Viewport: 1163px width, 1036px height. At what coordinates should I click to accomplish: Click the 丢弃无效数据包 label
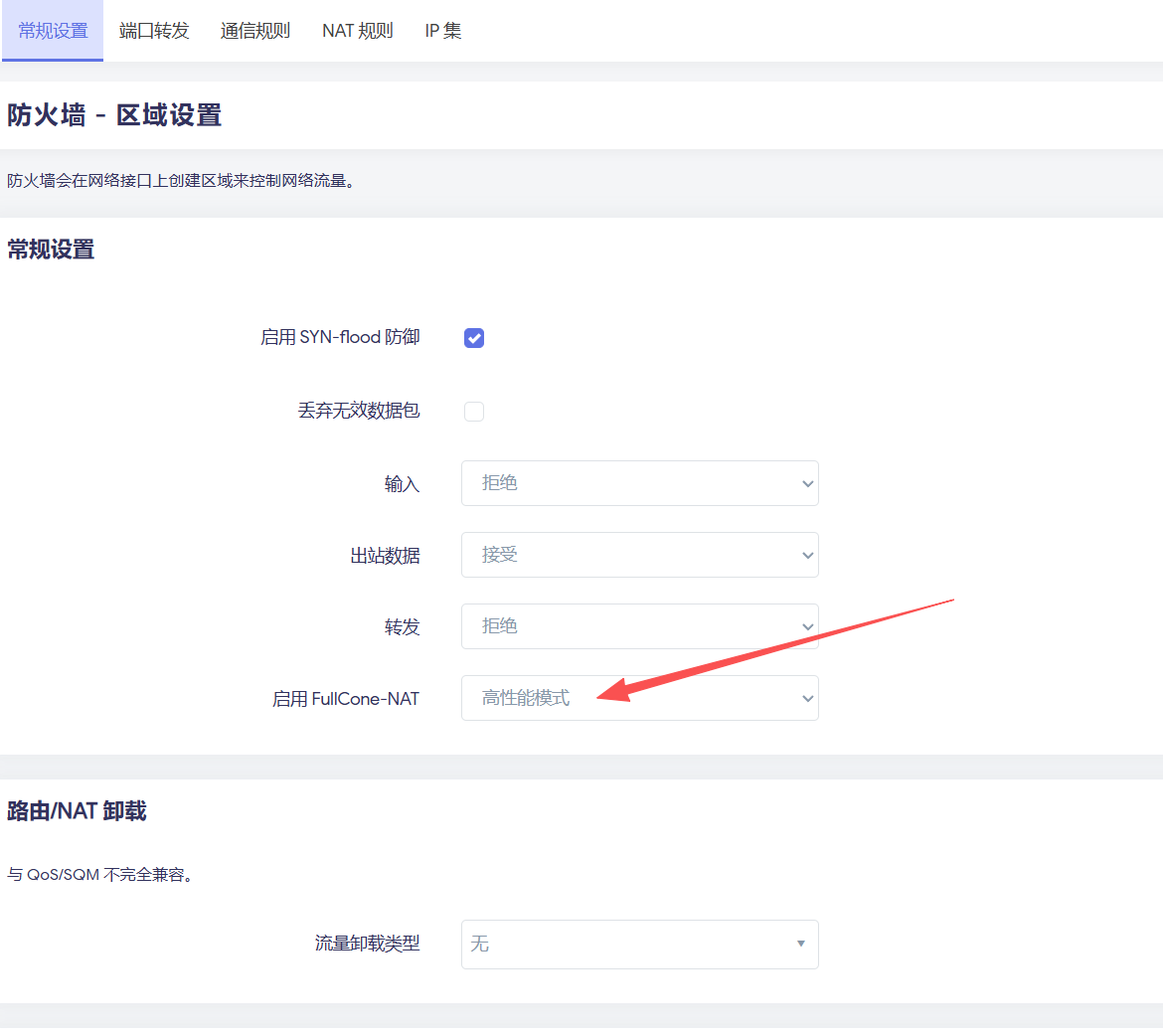click(x=359, y=411)
